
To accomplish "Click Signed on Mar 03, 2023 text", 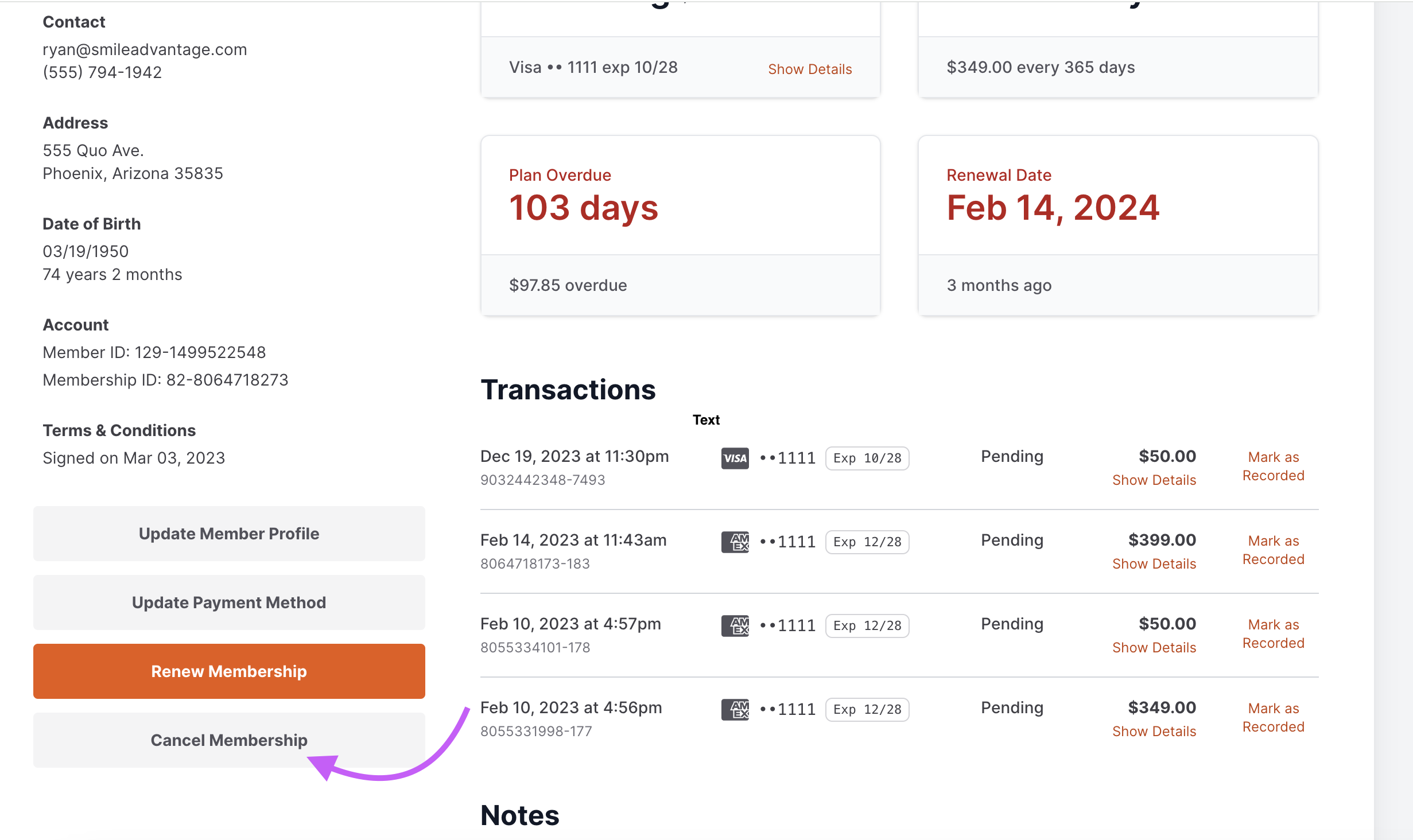I will [134, 458].
